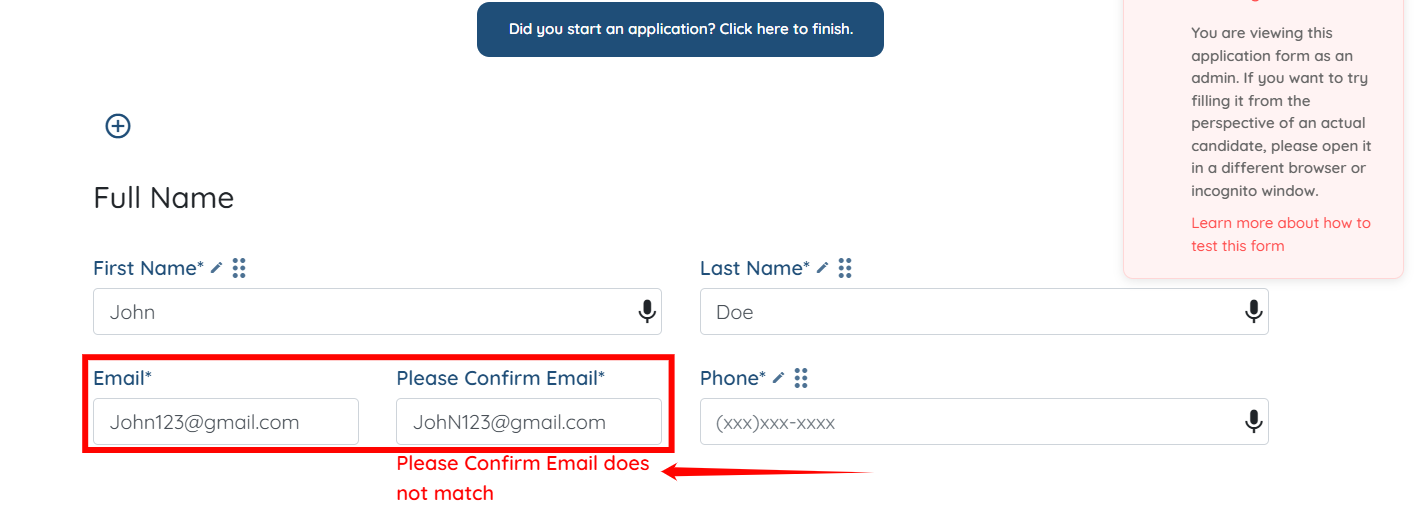1420x512 pixels.
Task: Edit the First Name field label
Action: coord(217,268)
